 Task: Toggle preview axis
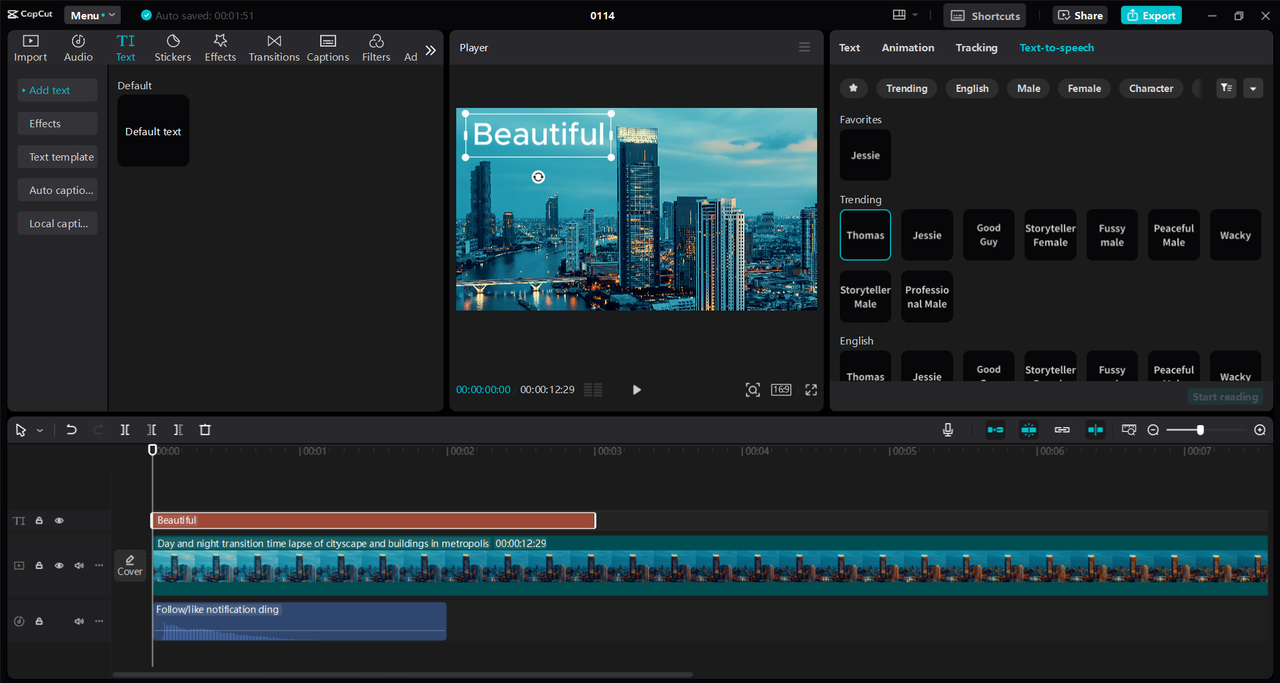tap(1096, 430)
